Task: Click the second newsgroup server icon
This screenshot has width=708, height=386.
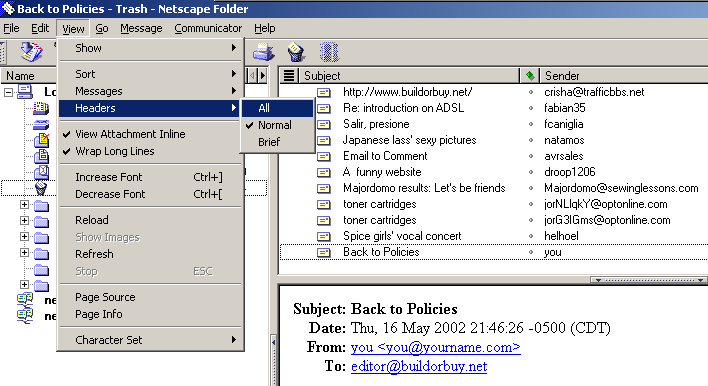Action: click(25, 316)
